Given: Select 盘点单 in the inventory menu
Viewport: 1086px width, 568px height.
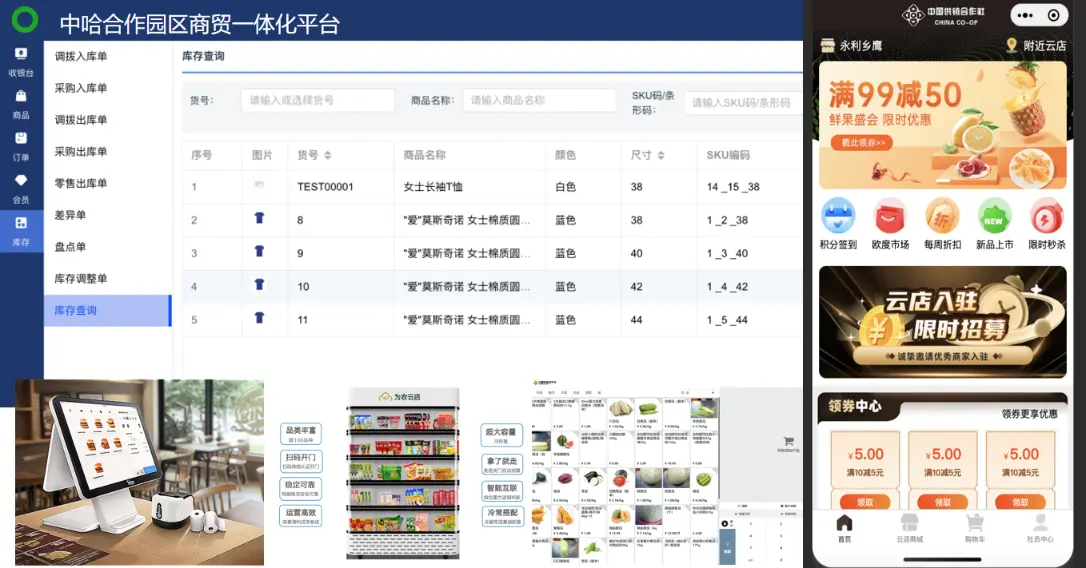Looking at the screenshot, I should [70, 247].
